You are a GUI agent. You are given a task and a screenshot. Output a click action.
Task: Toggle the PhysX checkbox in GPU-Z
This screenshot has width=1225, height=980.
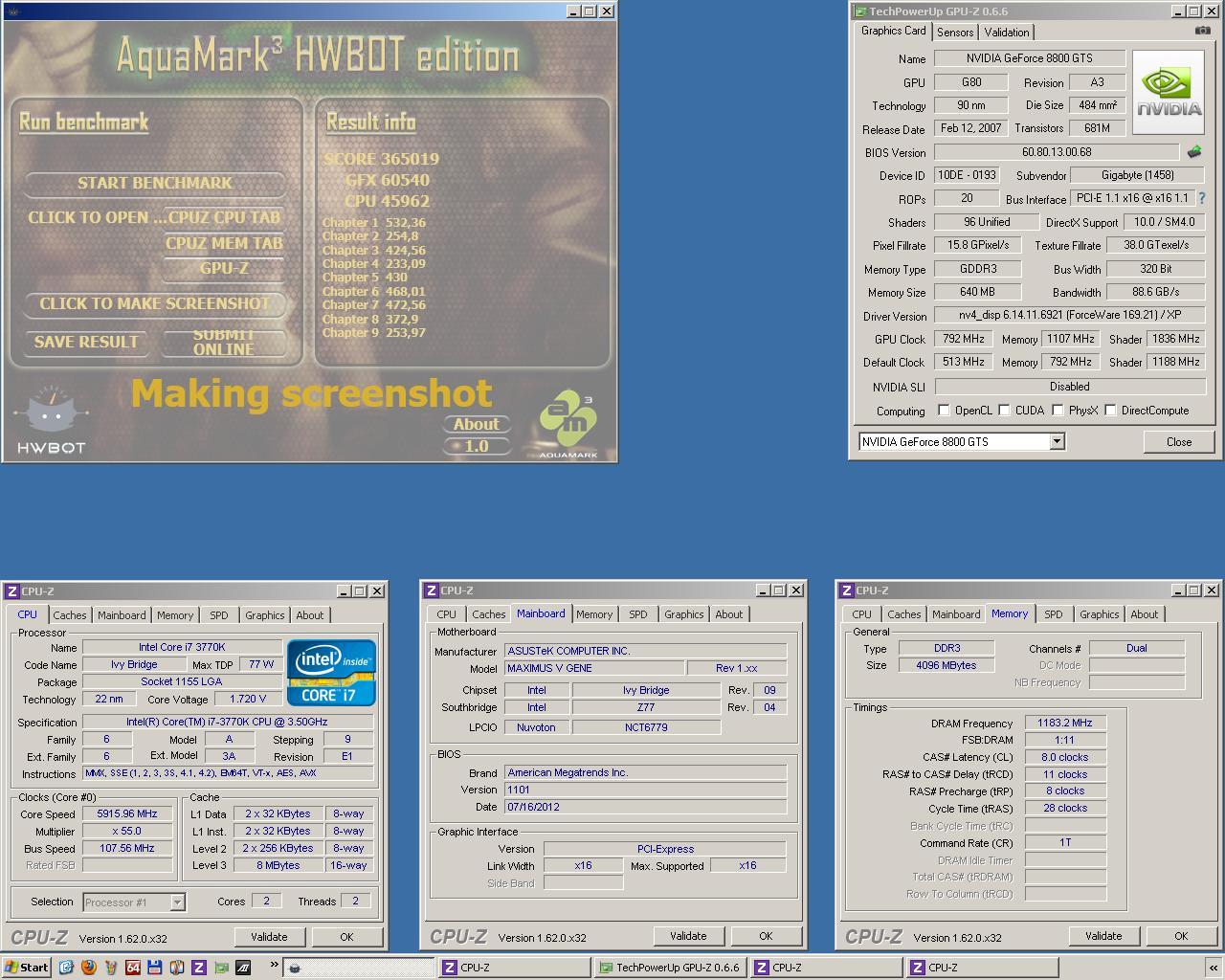click(x=1058, y=411)
